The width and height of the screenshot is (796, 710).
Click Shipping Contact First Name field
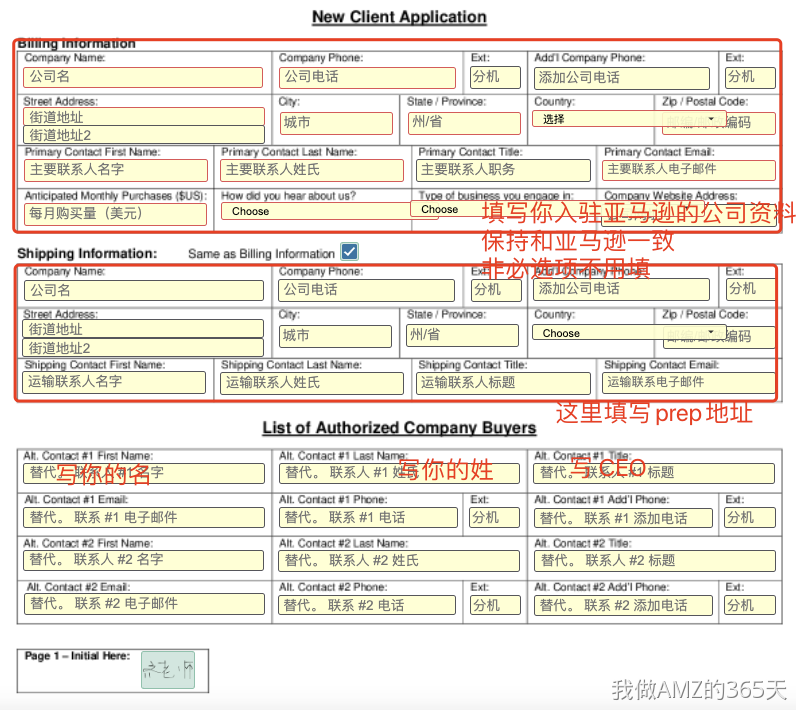[x=114, y=382]
